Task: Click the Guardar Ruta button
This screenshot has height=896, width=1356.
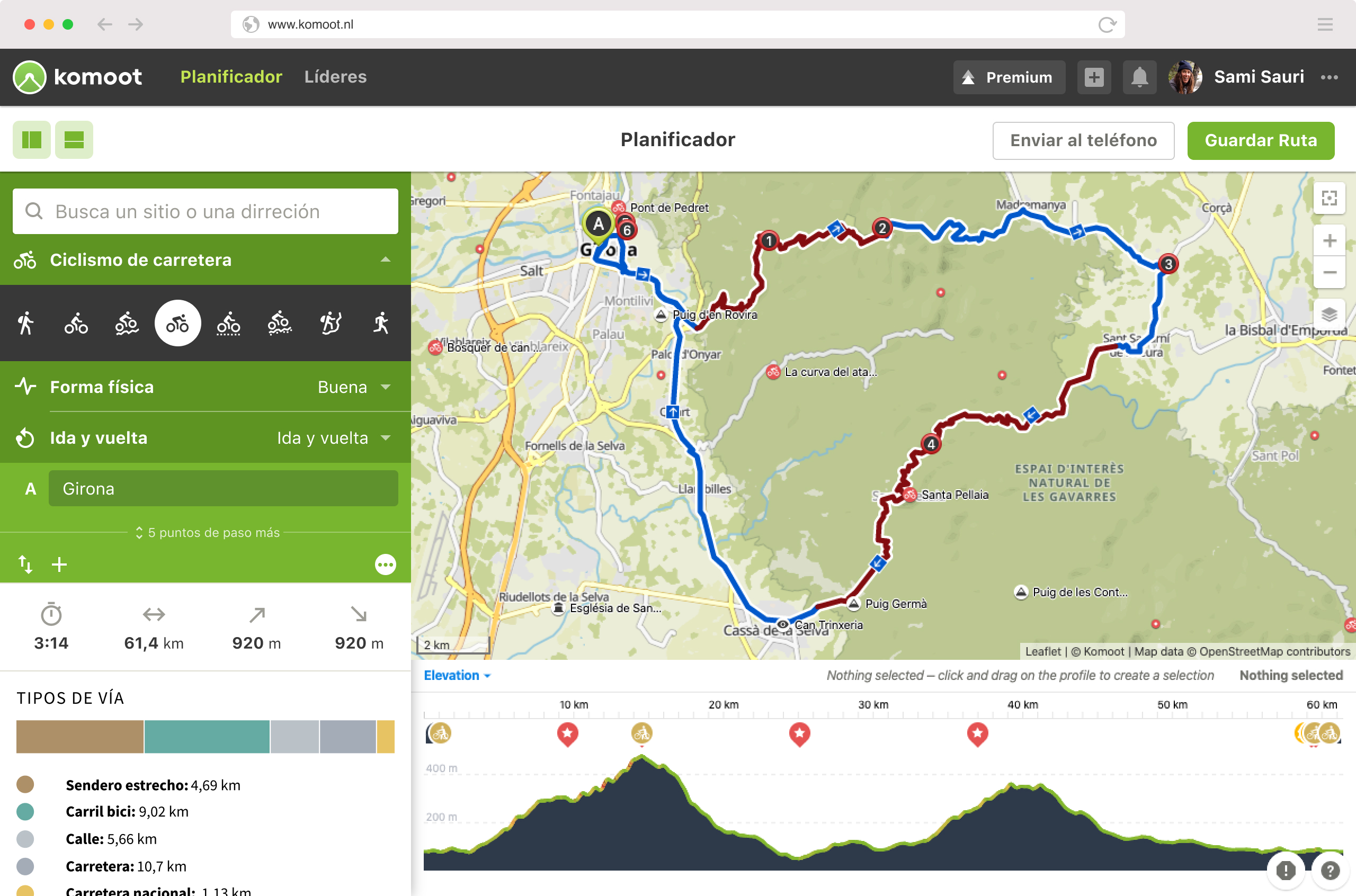Action: point(1260,140)
